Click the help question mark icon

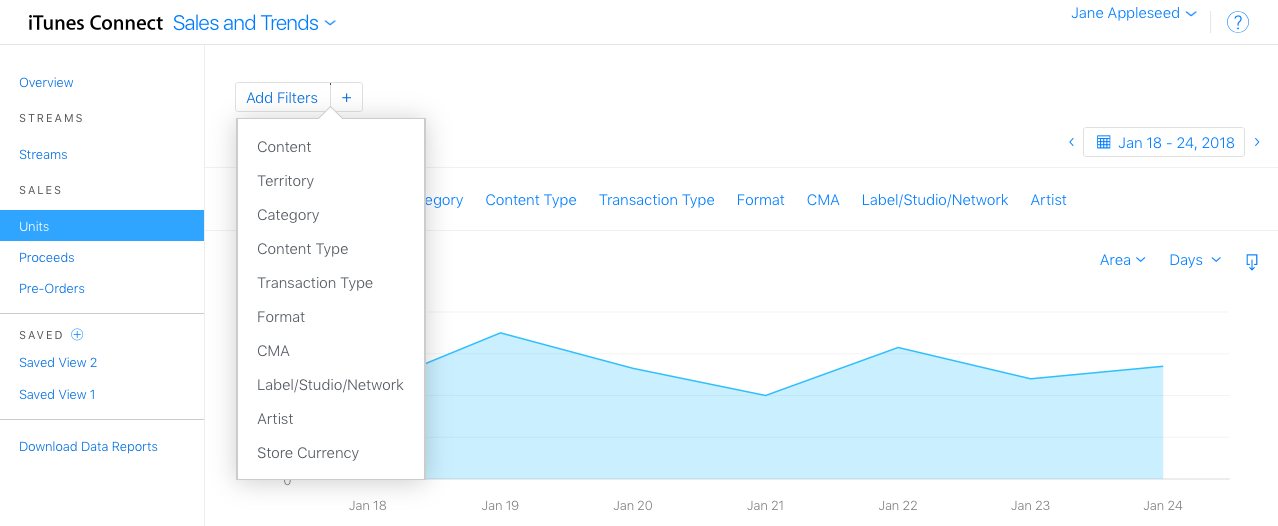click(1237, 22)
